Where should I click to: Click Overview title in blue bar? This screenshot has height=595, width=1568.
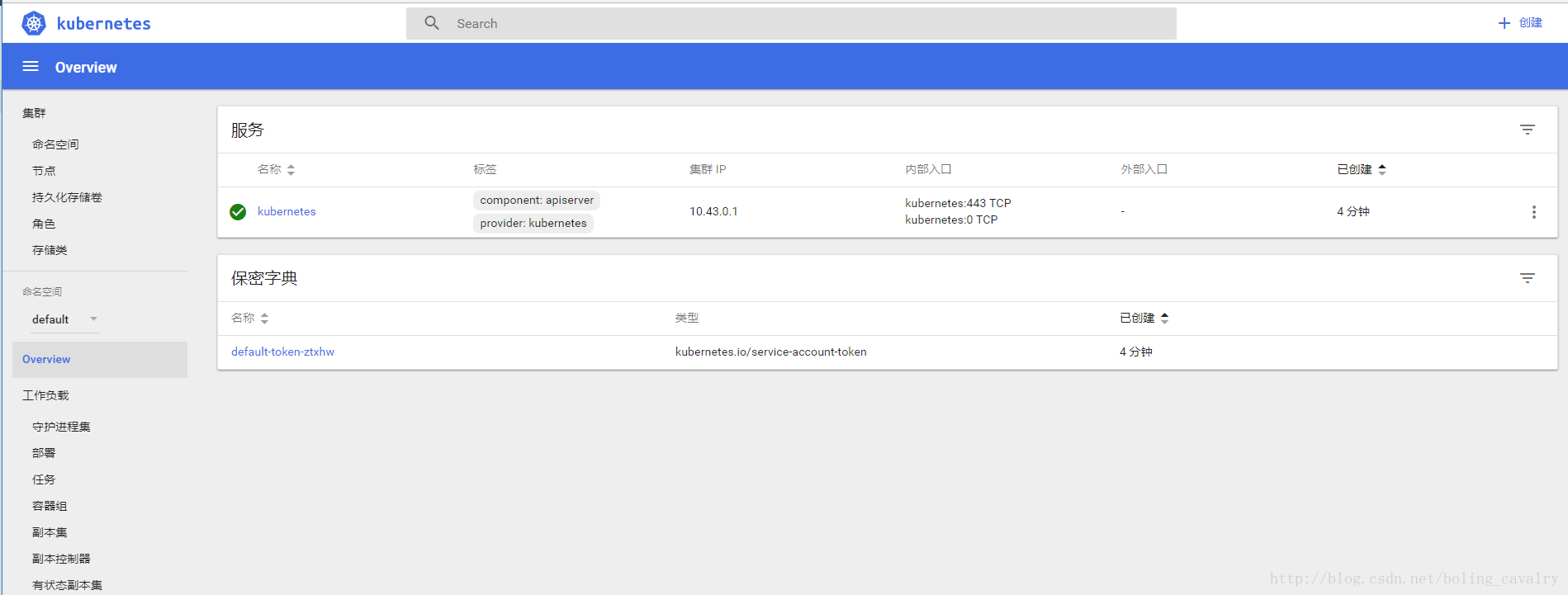[86, 67]
